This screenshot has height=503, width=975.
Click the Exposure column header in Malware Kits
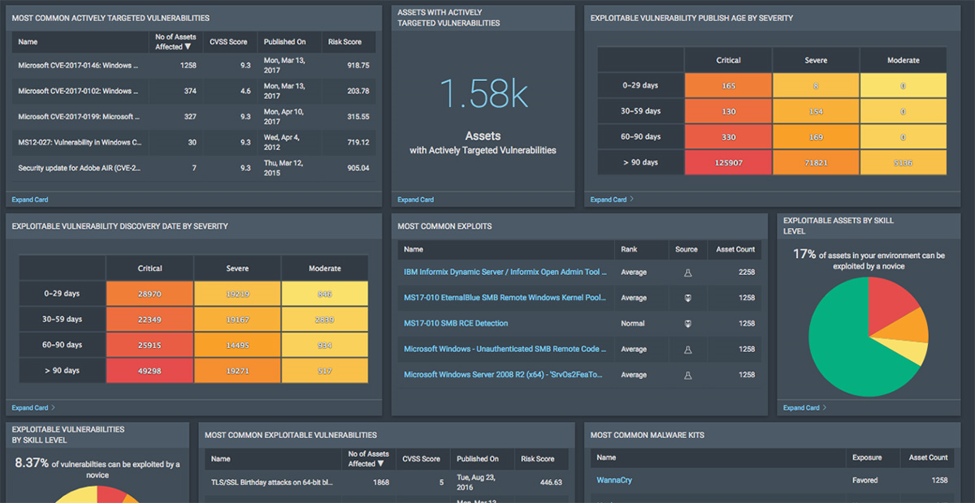coord(866,458)
